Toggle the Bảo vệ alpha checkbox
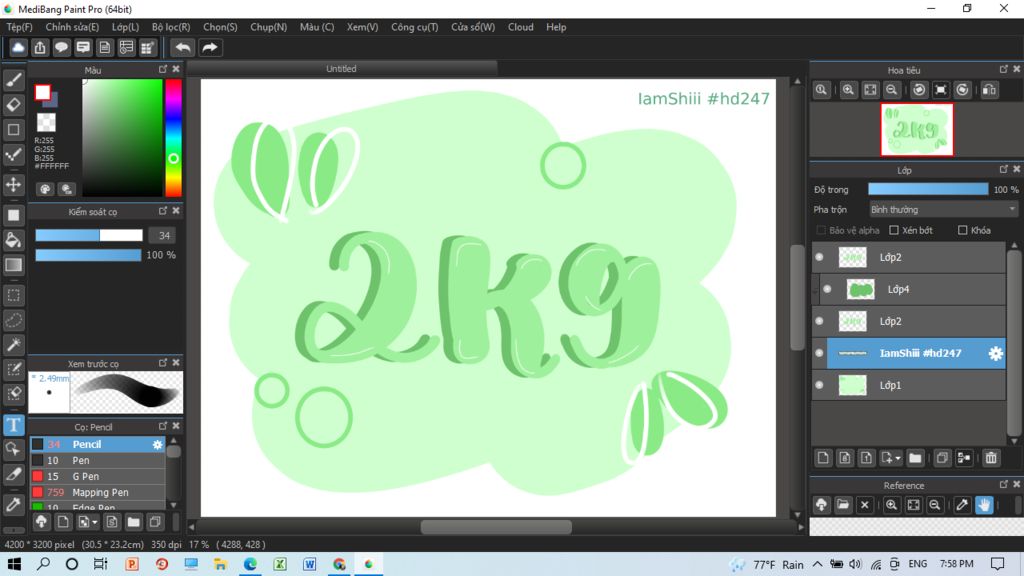This screenshot has height=576, width=1024. (822, 230)
